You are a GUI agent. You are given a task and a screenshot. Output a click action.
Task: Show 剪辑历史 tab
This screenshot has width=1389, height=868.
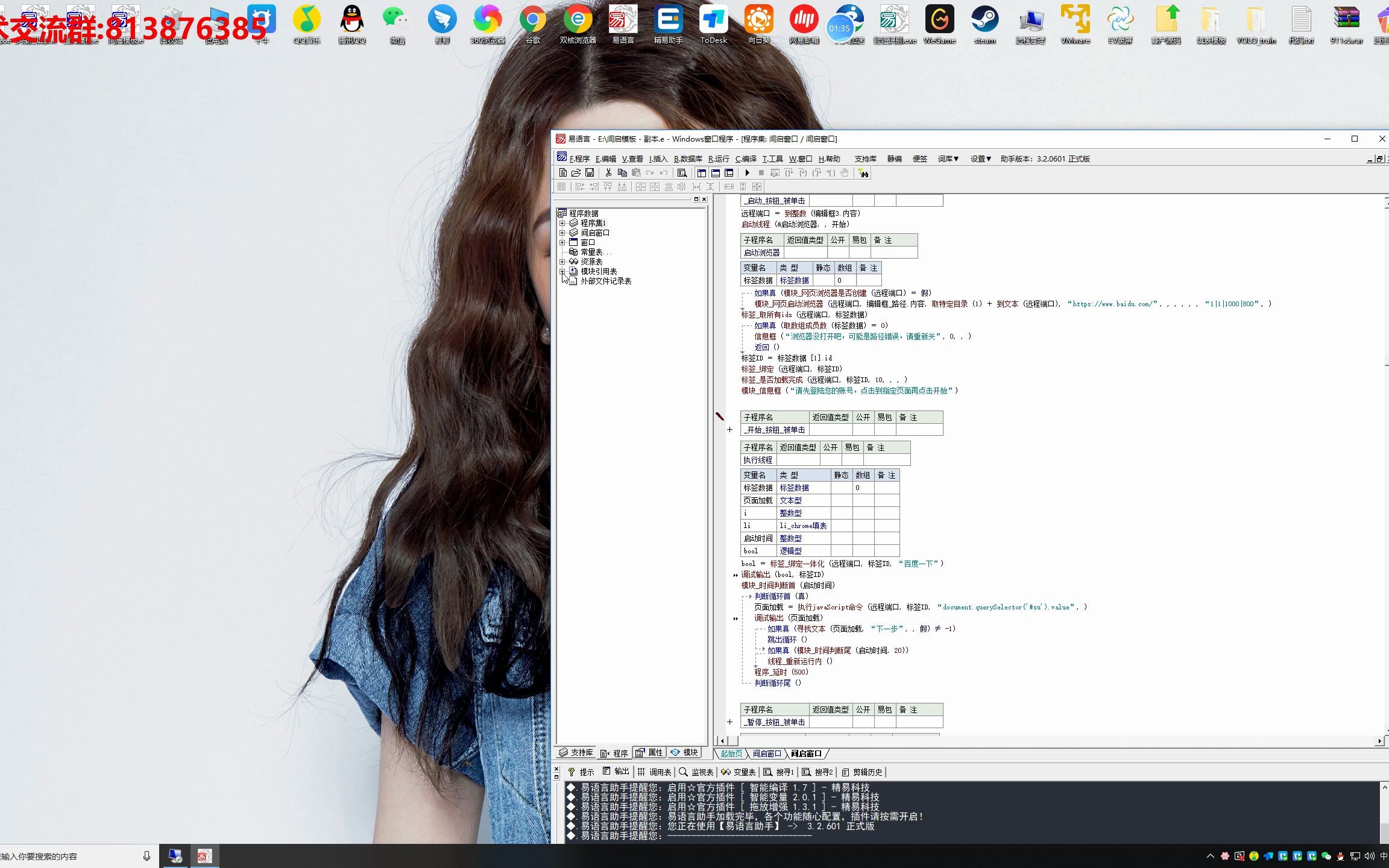point(862,772)
